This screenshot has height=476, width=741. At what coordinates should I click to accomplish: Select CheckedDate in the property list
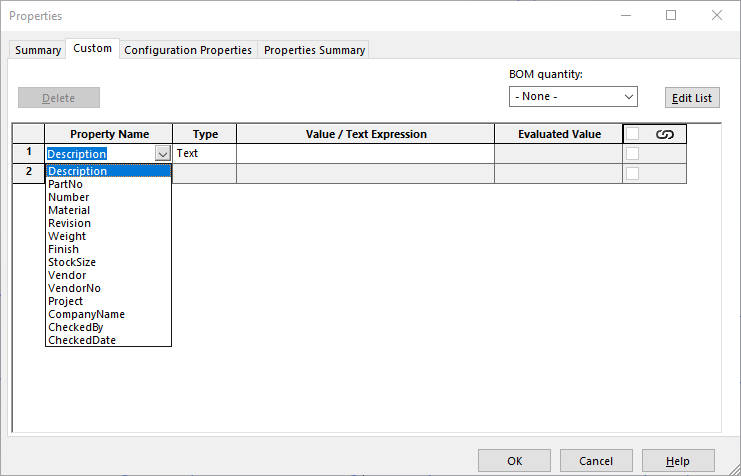click(x=82, y=340)
